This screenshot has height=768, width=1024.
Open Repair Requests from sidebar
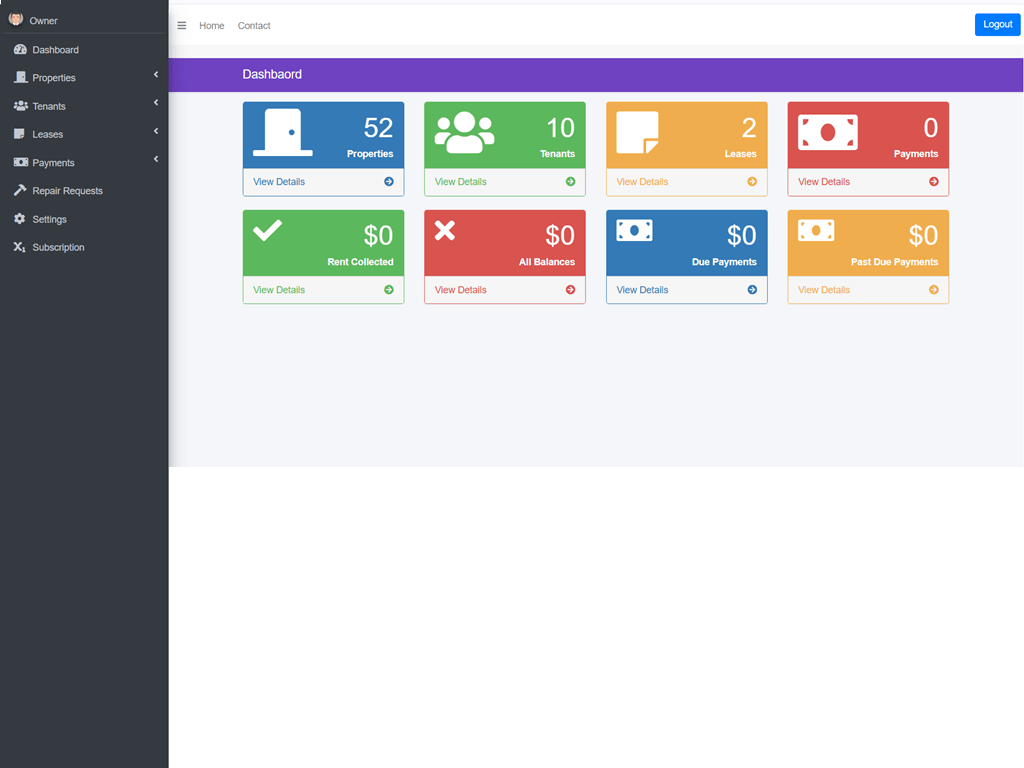coord(67,191)
